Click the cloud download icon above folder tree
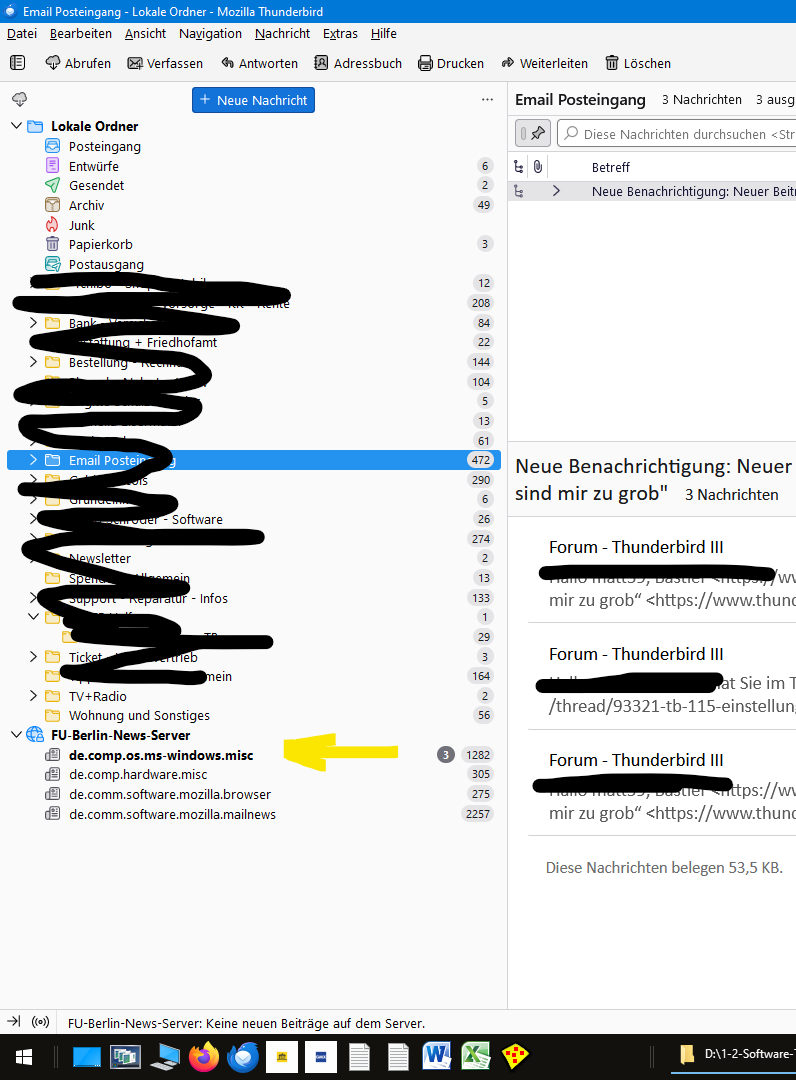The image size is (796, 1080). 19,99
